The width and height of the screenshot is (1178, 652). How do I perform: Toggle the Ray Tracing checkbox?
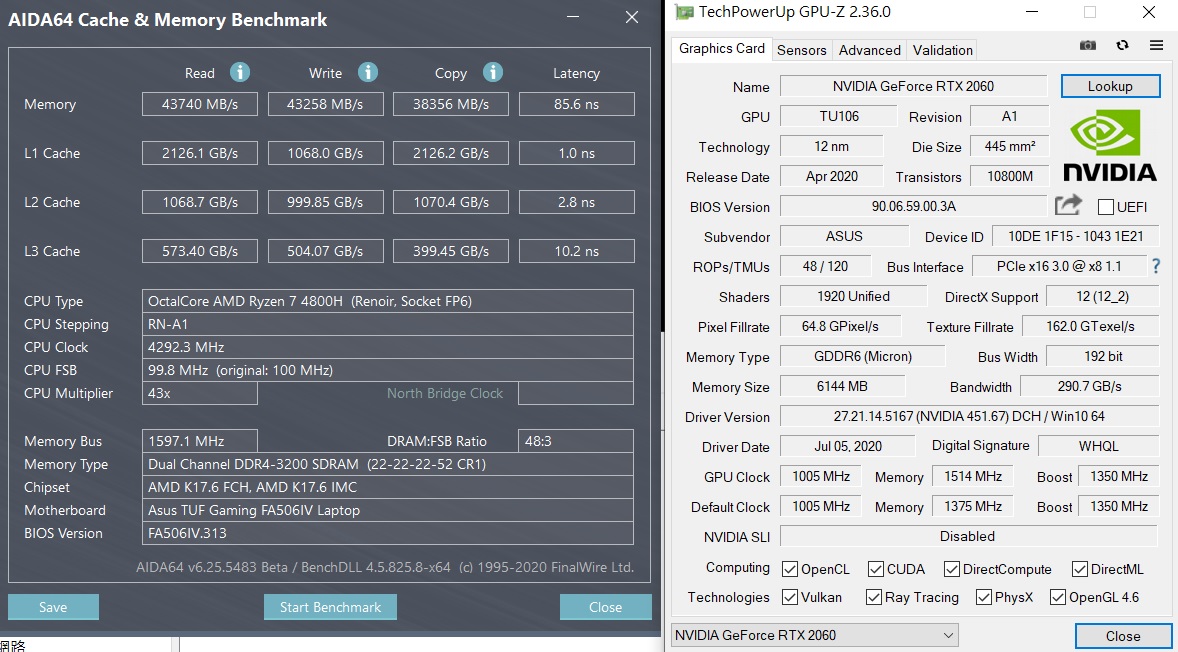(873, 597)
